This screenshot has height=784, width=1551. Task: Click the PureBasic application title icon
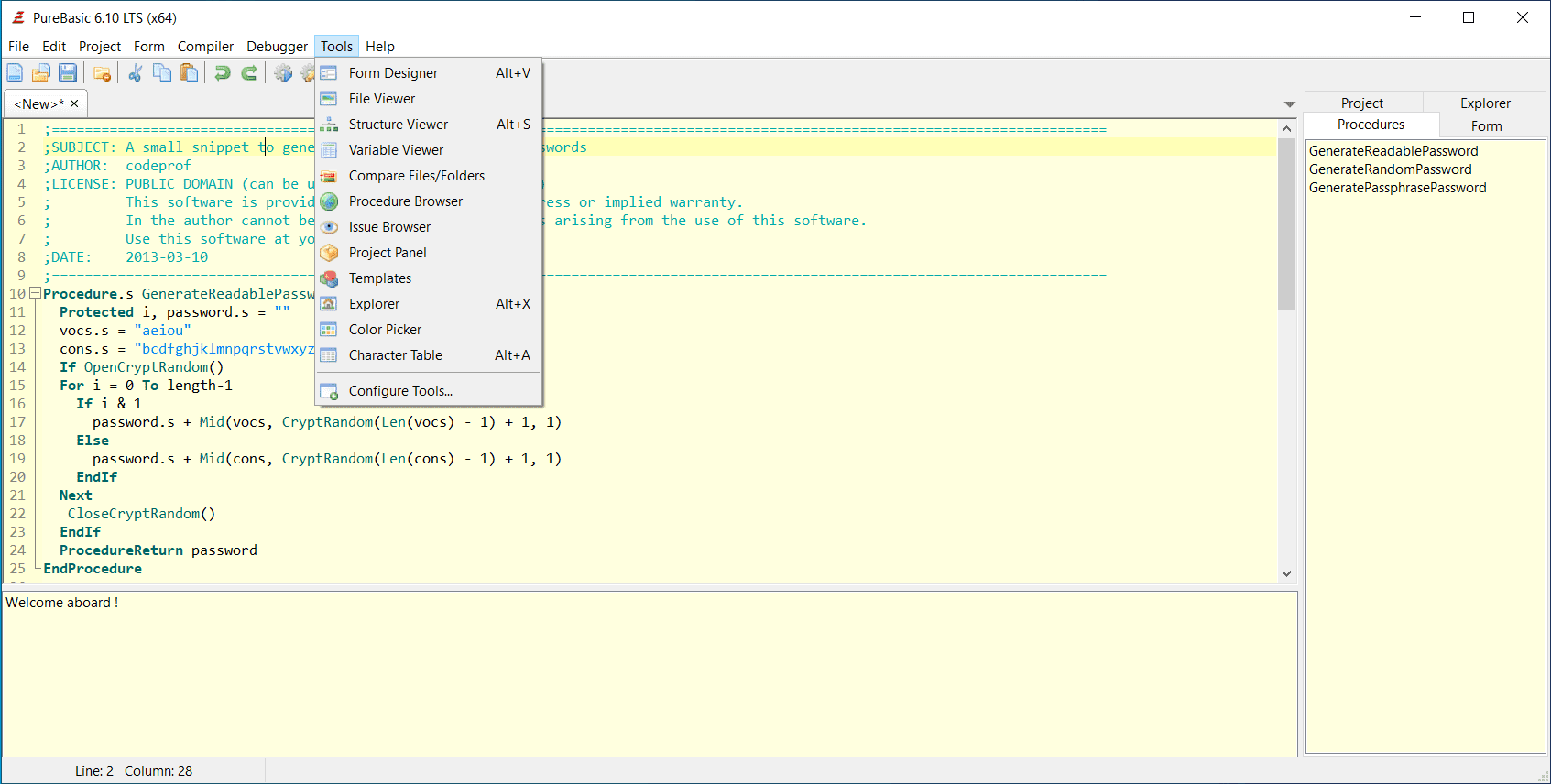(x=17, y=17)
